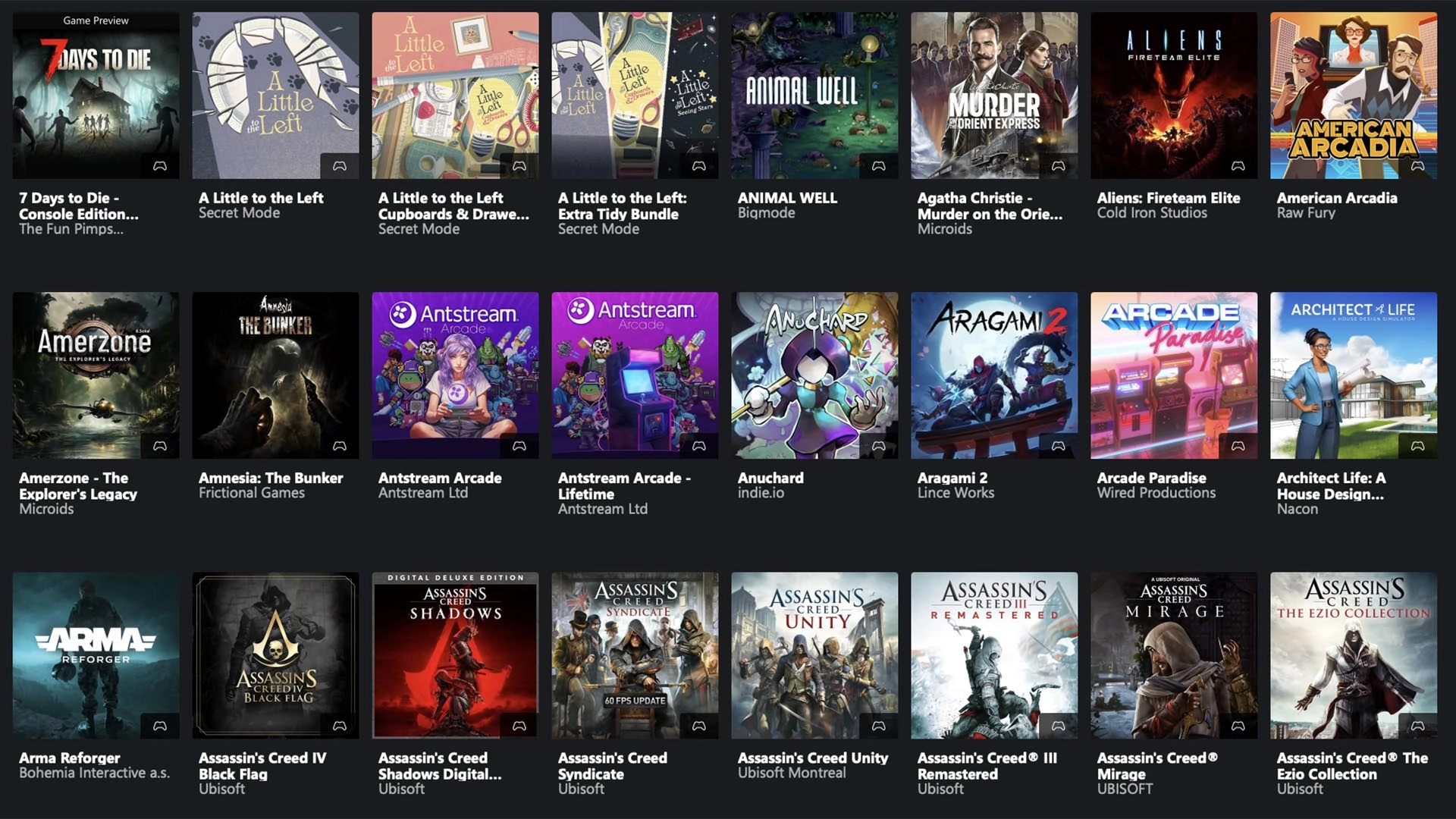Click controller icon on first A Little to the Left cover
This screenshot has height=819, width=1456.
tap(340, 165)
